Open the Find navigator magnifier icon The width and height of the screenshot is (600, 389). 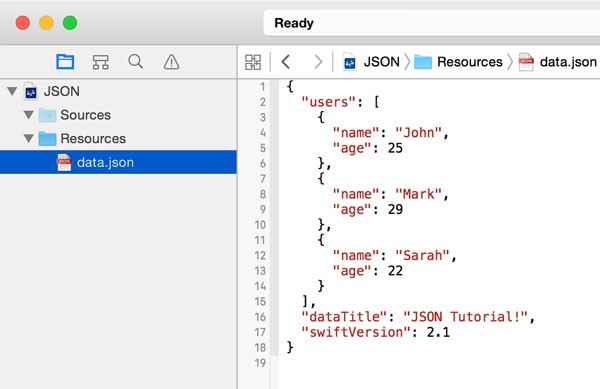(135, 62)
